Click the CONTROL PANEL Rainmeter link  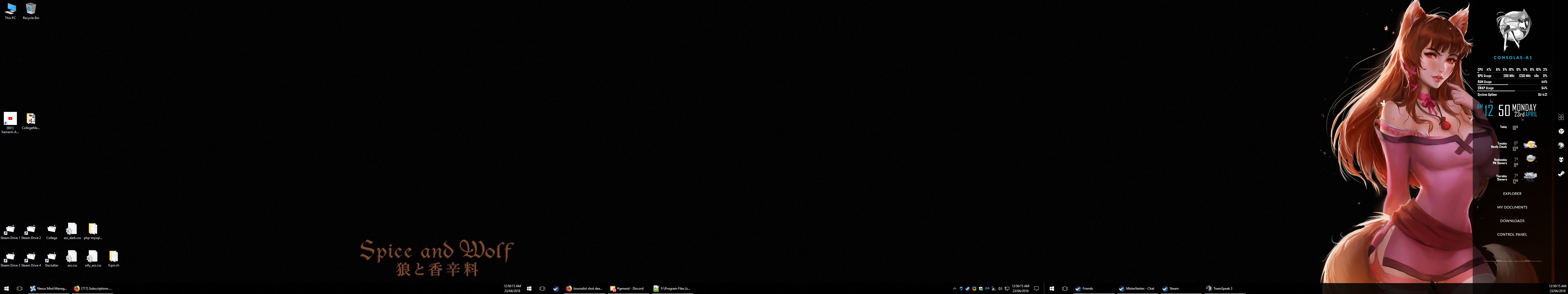point(1512,234)
